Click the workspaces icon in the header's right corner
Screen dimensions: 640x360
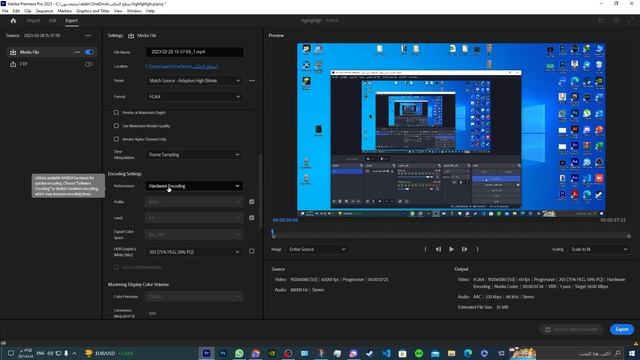(601, 20)
